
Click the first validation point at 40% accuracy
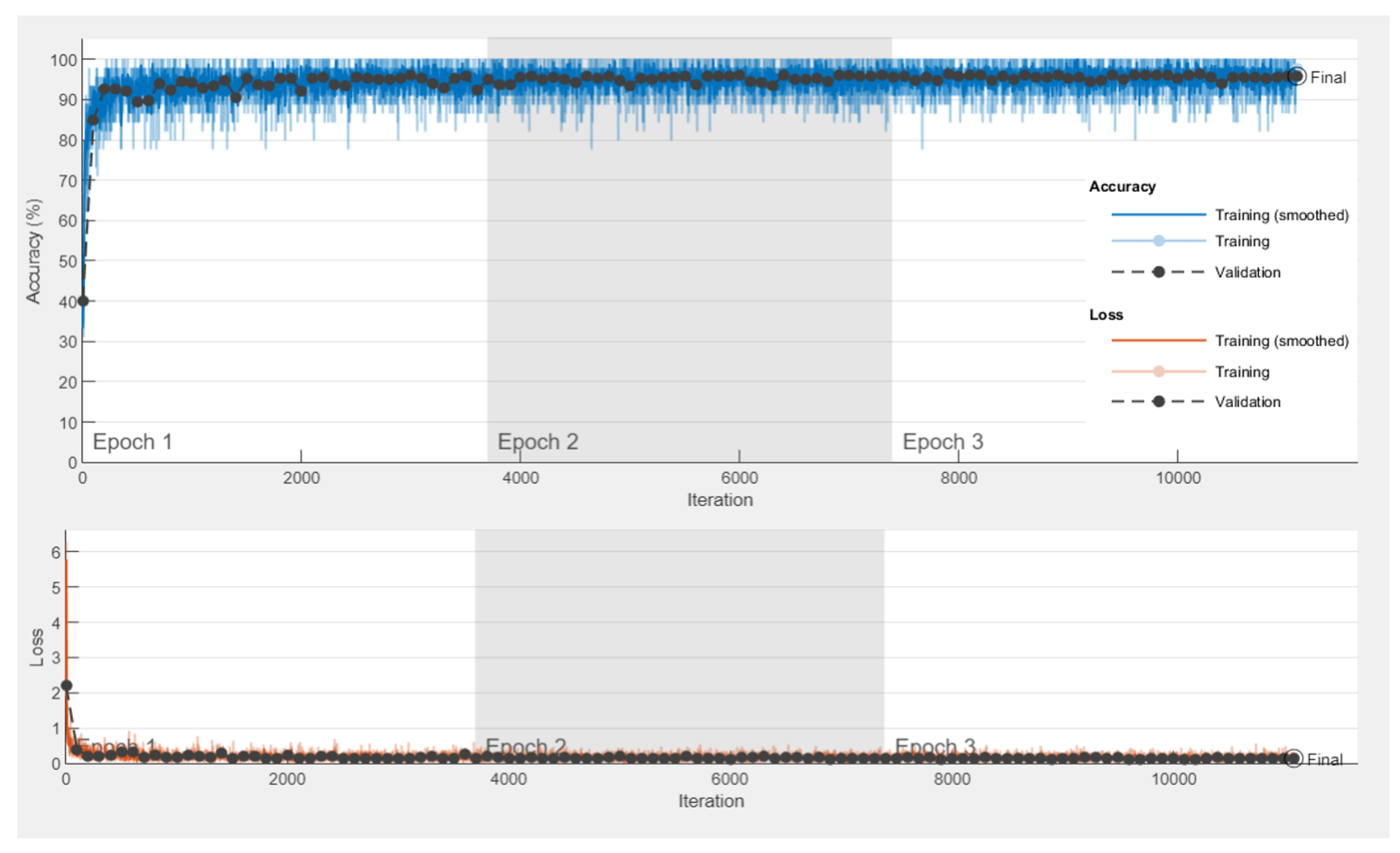click(x=83, y=301)
